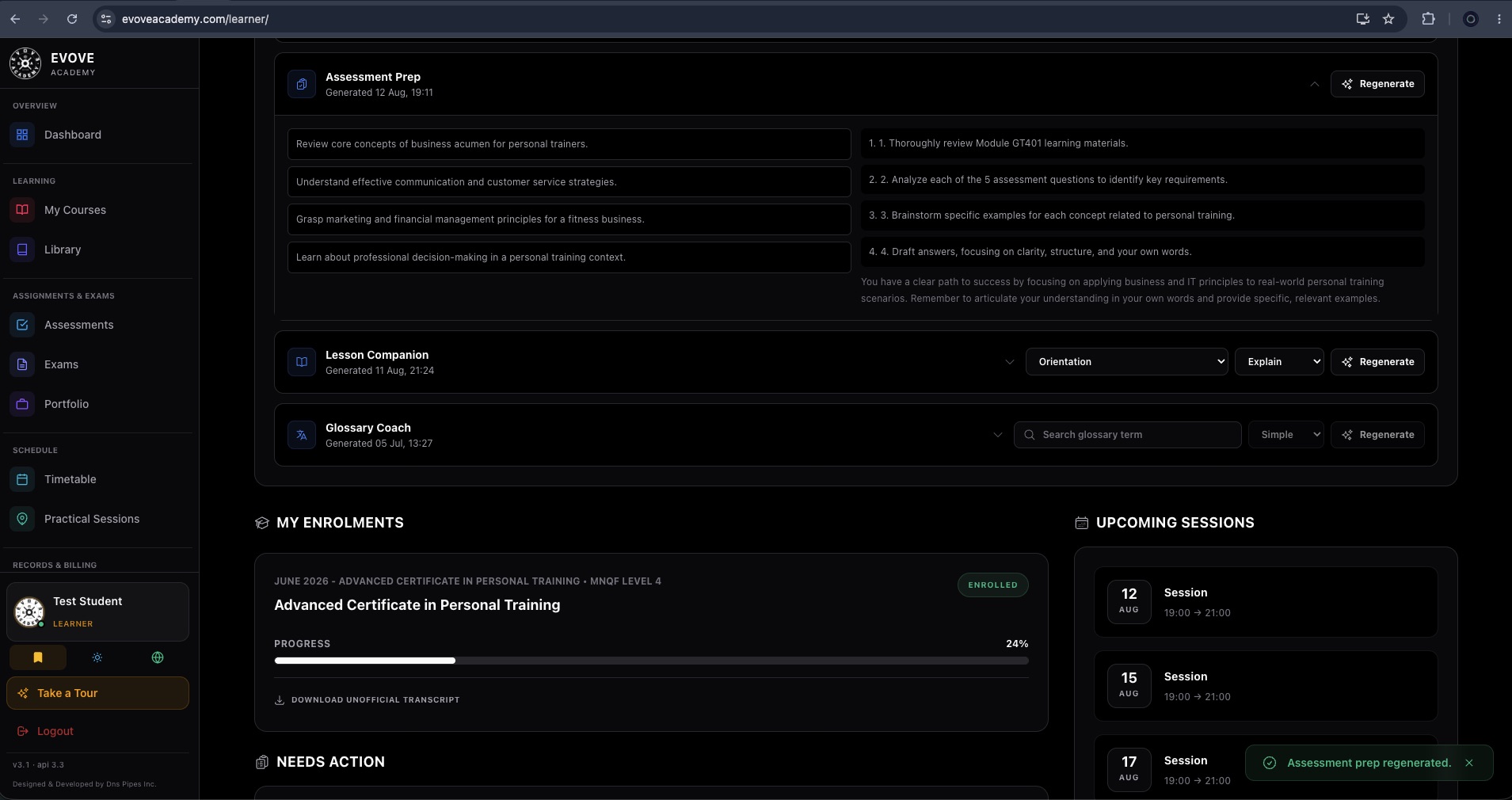The width and height of the screenshot is (1512, 800).
Task: Click the Library icon in sidebar
Action: click(22, 250)
